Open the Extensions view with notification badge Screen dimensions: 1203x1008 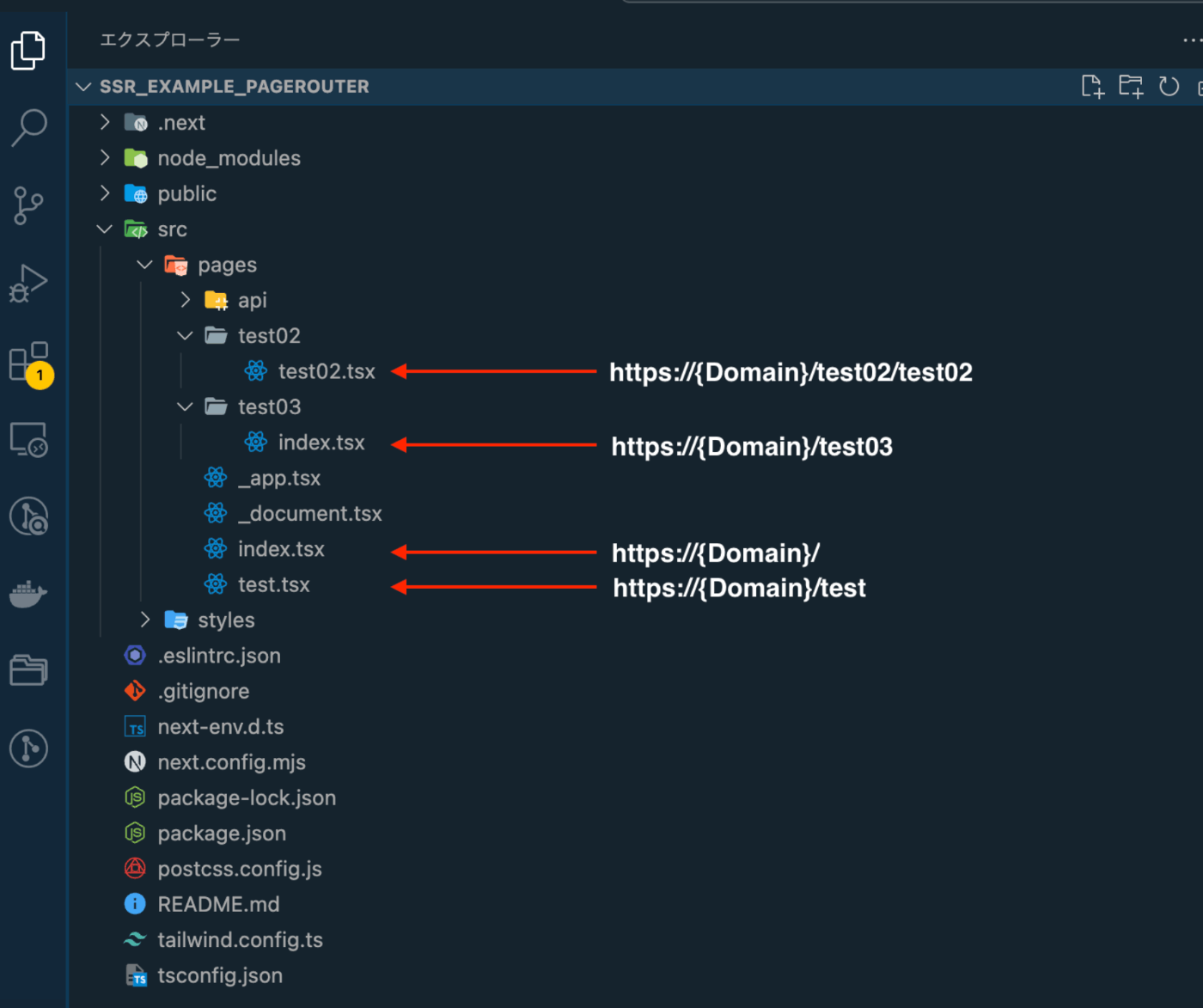tap(28, 362)
